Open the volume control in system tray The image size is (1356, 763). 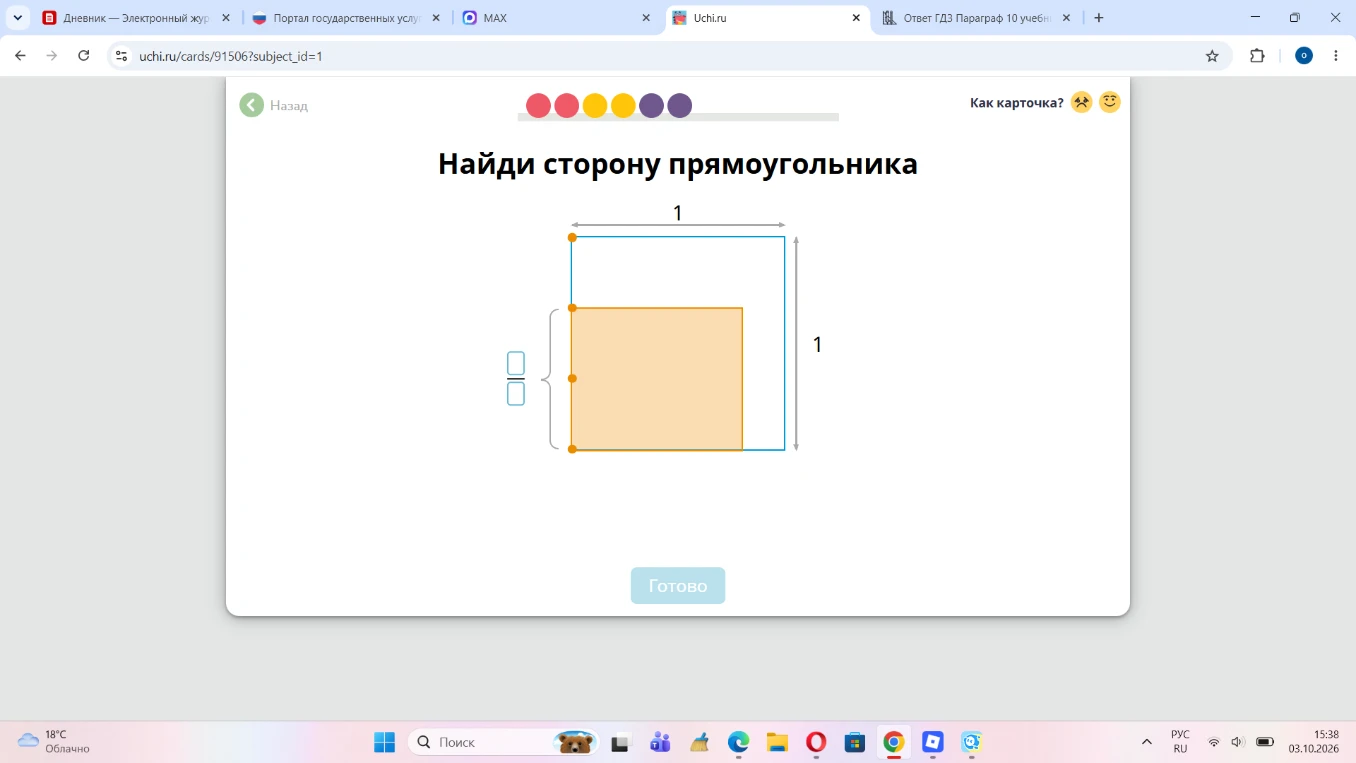coord(1238,742)
